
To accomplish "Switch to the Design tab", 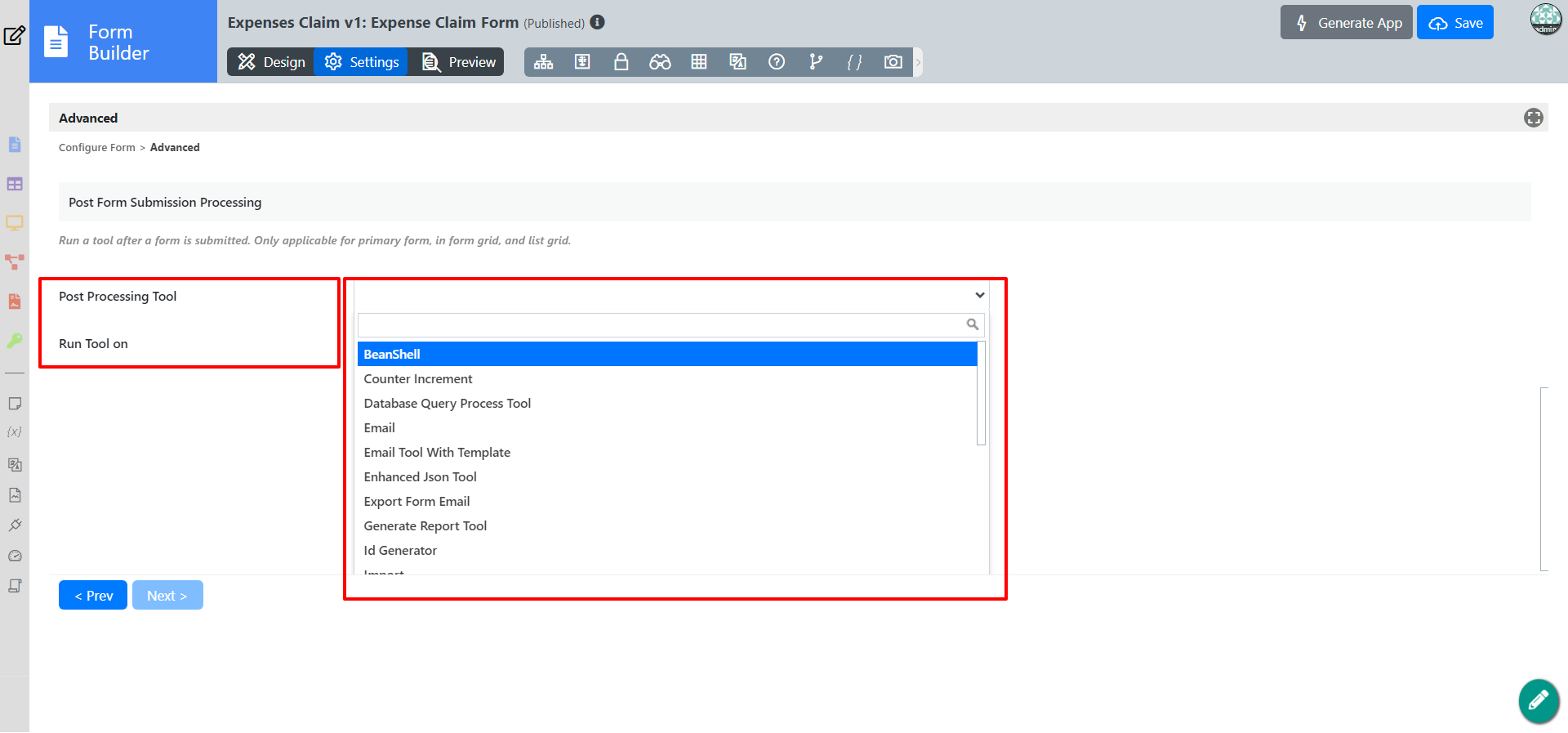I will point(271,62).
